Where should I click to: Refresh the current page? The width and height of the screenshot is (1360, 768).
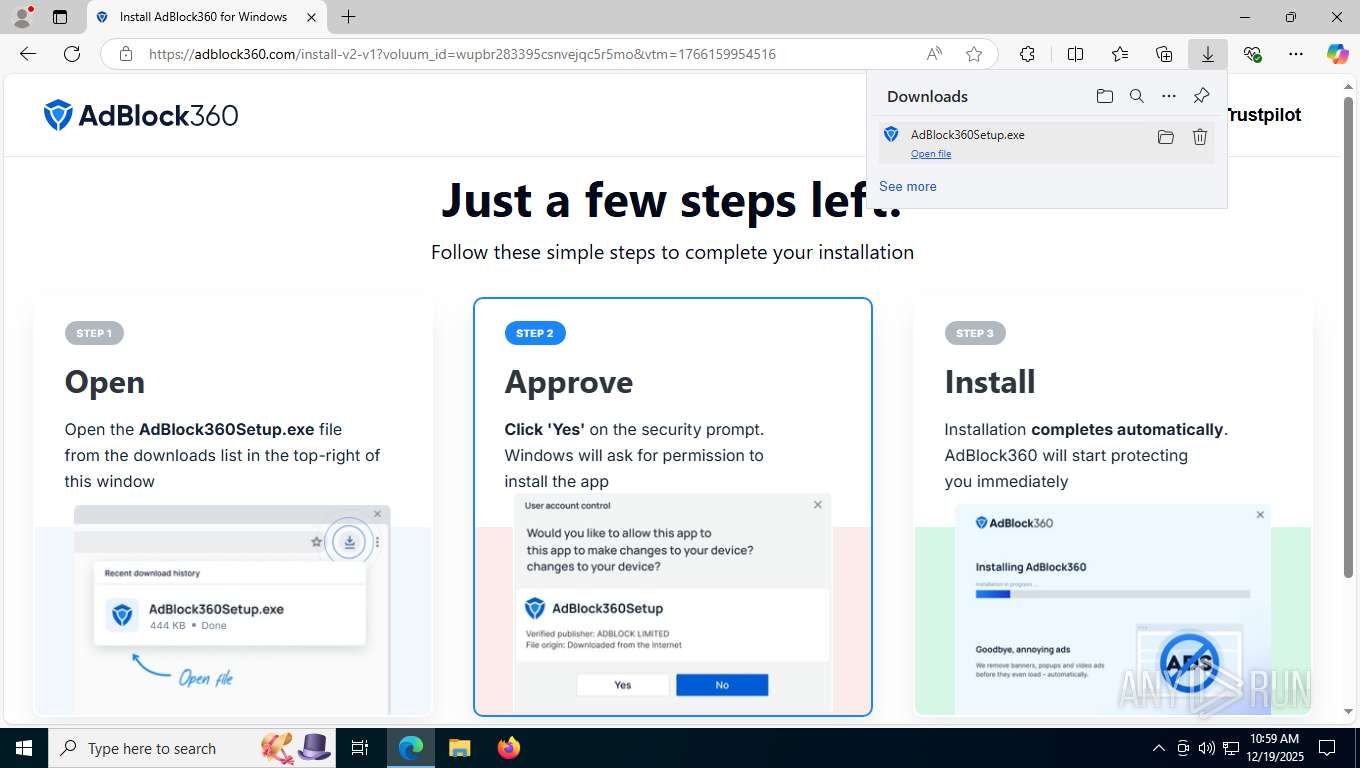72,54
